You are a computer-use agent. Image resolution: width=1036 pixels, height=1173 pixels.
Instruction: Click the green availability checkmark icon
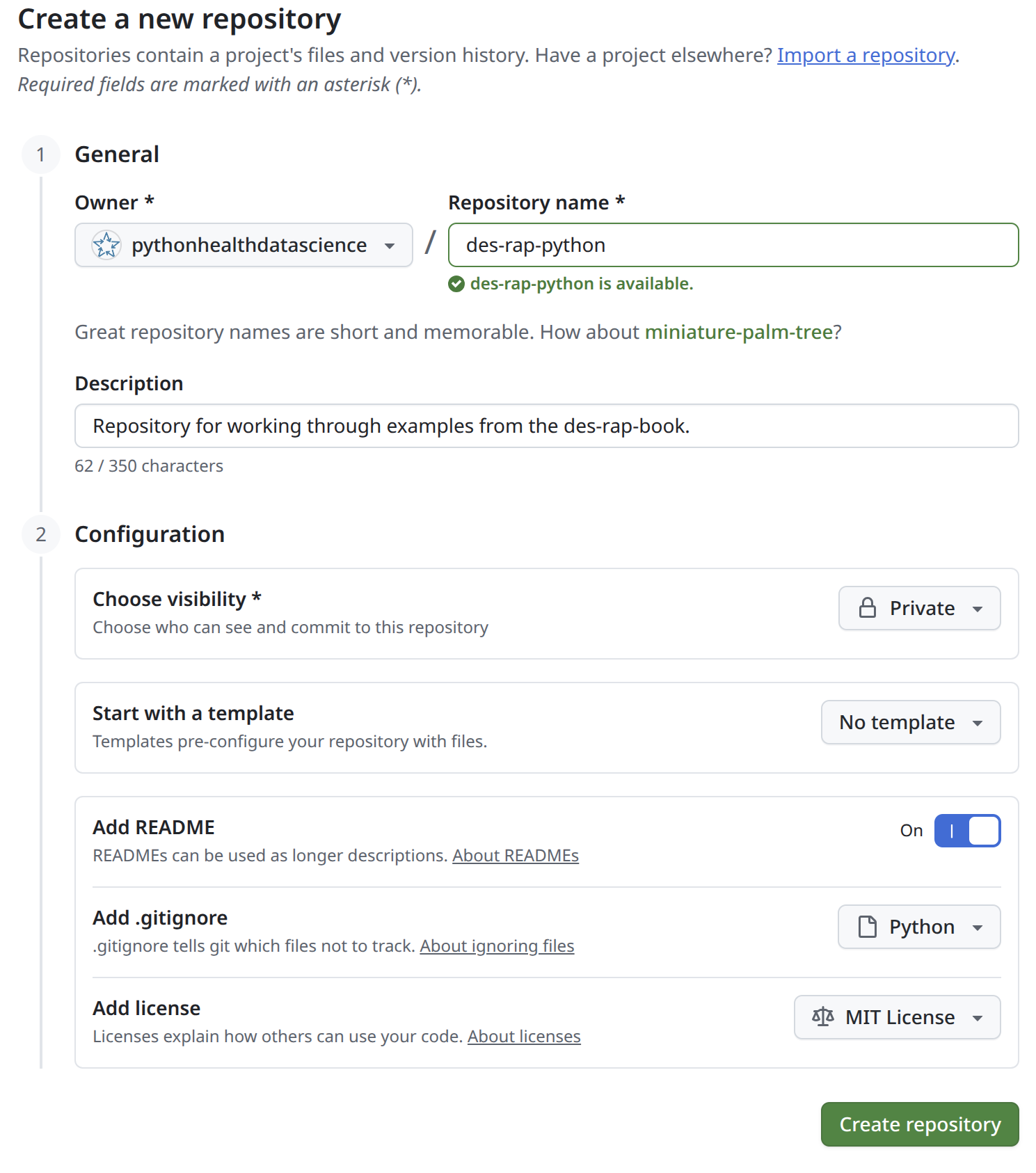pos(456,284)
